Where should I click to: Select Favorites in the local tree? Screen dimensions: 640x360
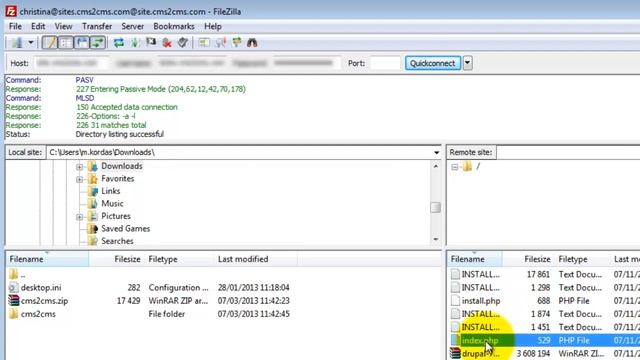(118, 179)
